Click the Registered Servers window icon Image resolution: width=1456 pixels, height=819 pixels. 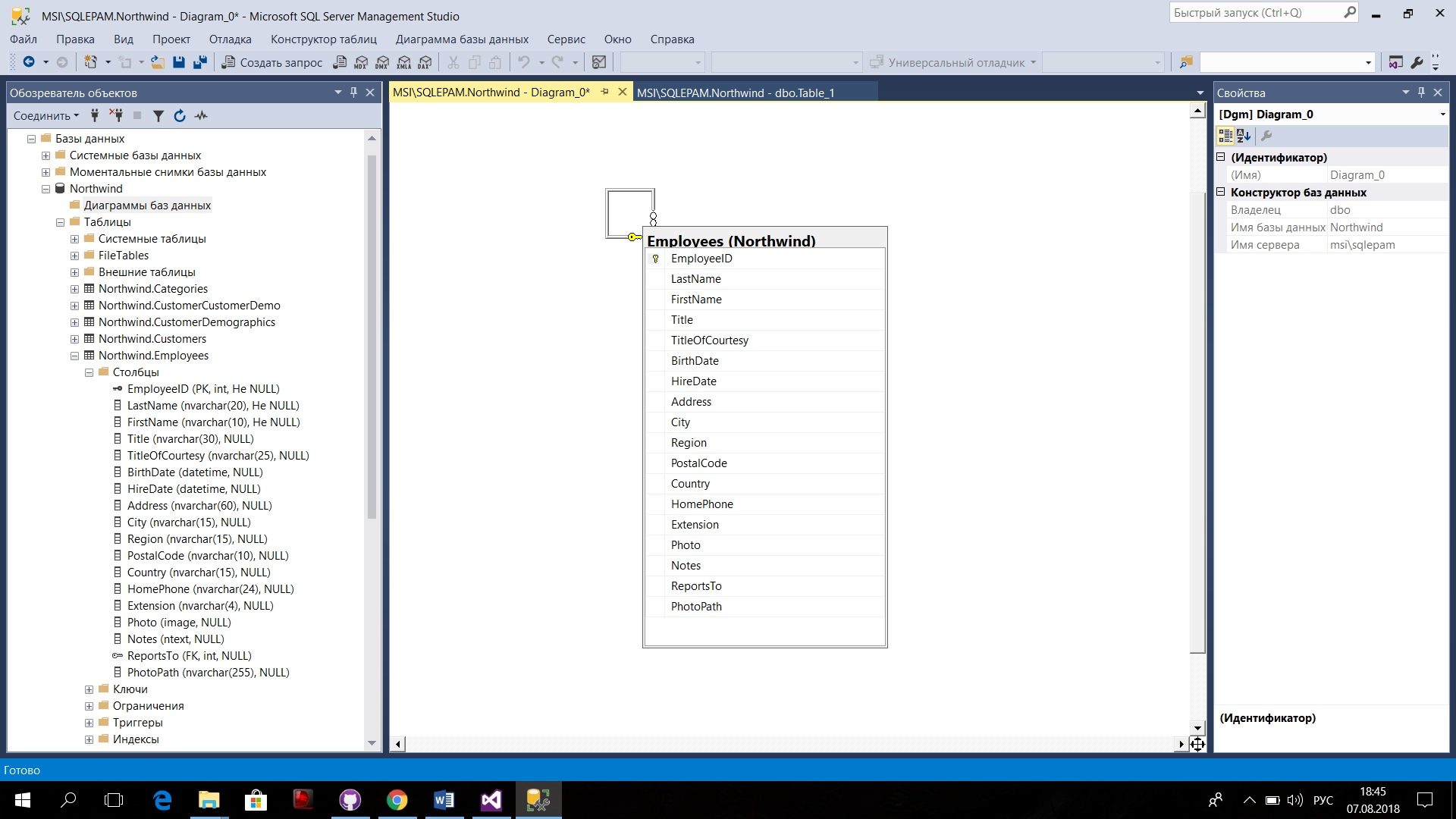coord(1395,62)
